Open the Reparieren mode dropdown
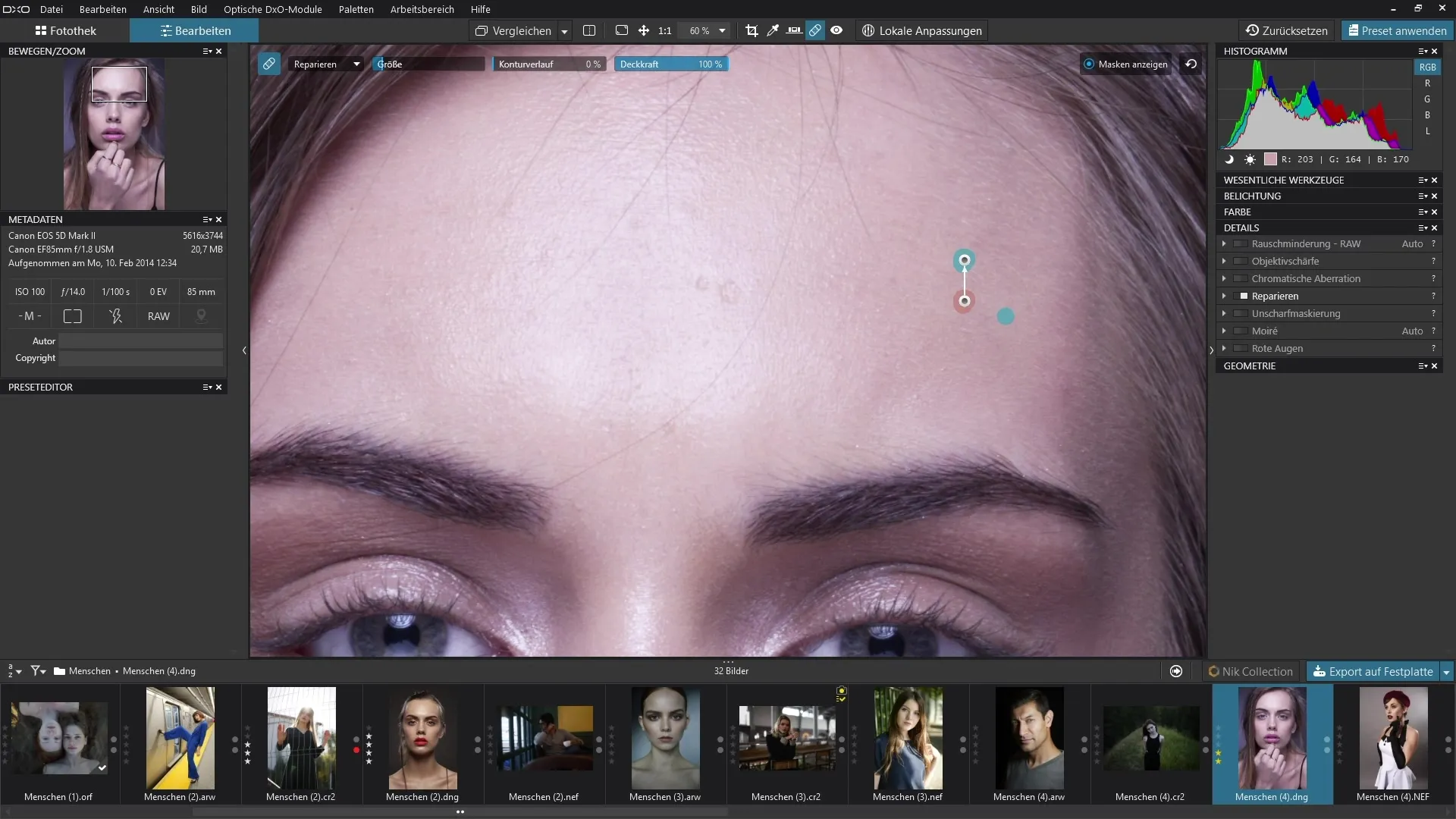Viewport: 1456px width, 819px height. (326, 64)
